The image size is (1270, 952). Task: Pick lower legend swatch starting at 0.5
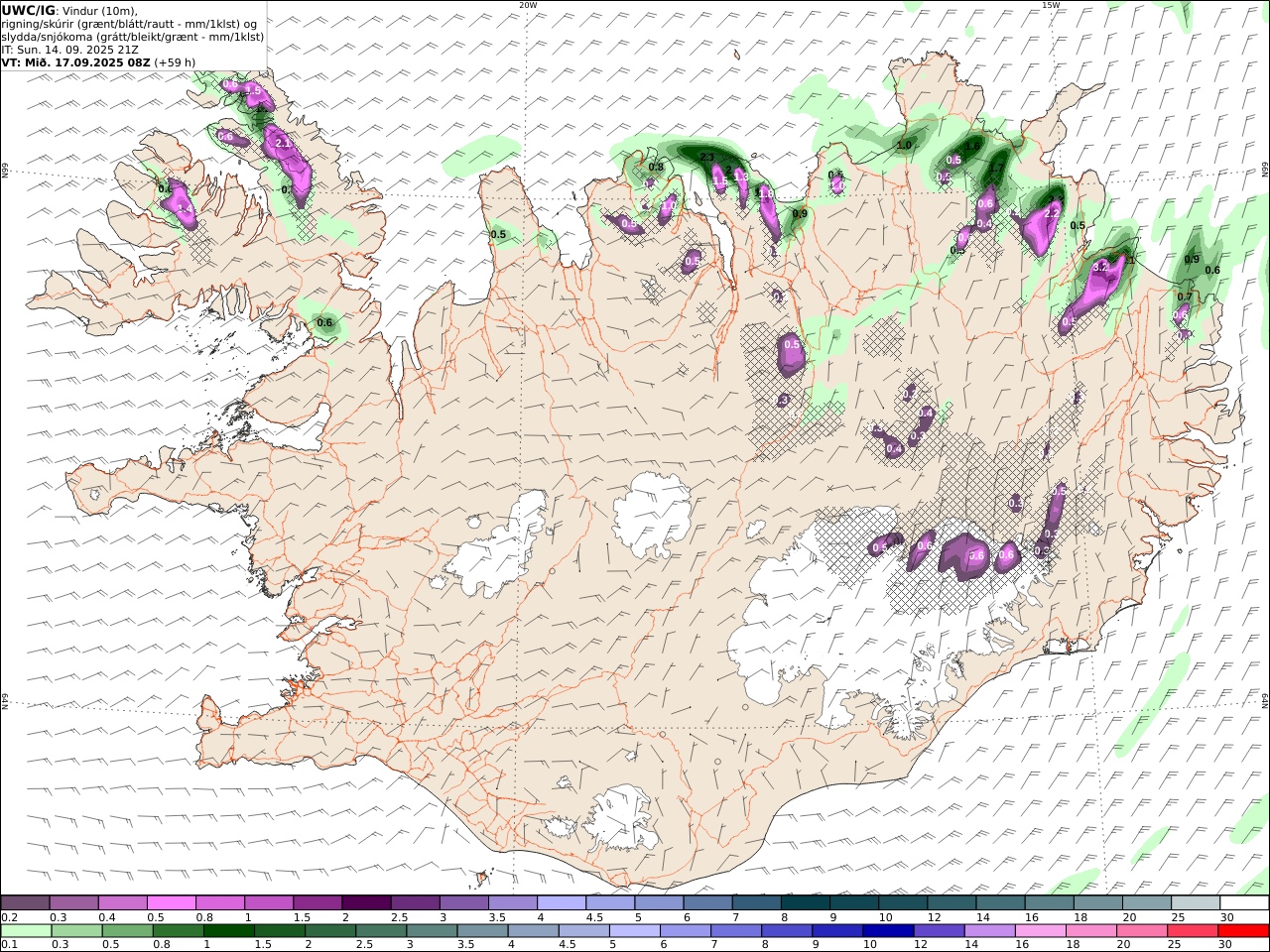pyautogui.click(x=127, y=930)
